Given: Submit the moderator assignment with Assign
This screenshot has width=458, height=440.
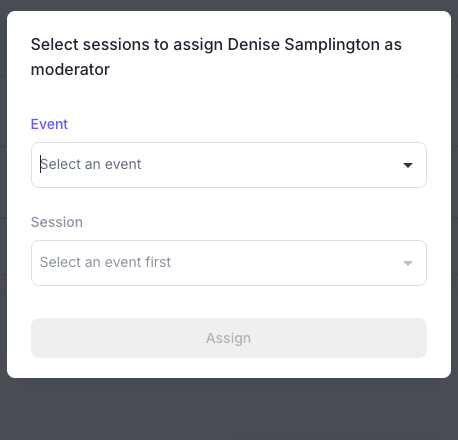Looking at the screenshot, I should coord(229,338).
